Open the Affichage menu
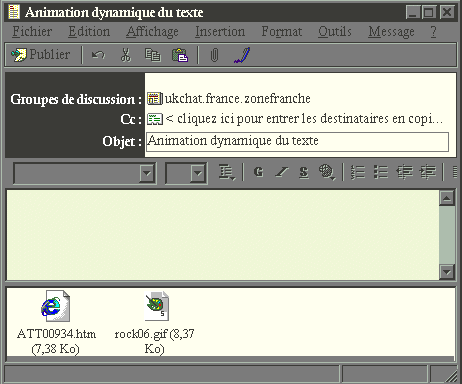Image resolution: width=462 pixels, height=384 pixels. pyautogui.click(x=152, y=32)
